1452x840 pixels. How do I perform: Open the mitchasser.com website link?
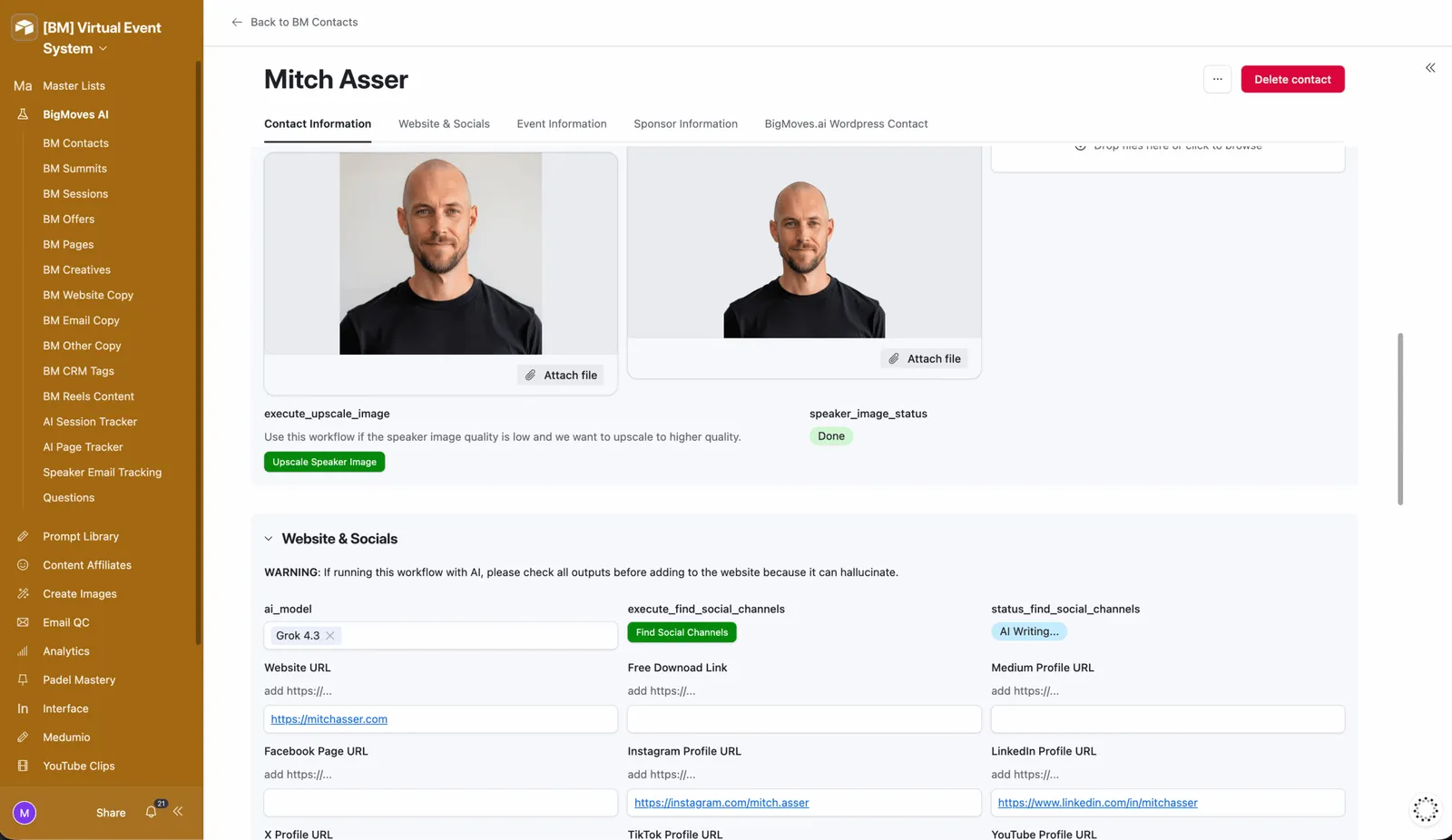click(x=329, y=719)
